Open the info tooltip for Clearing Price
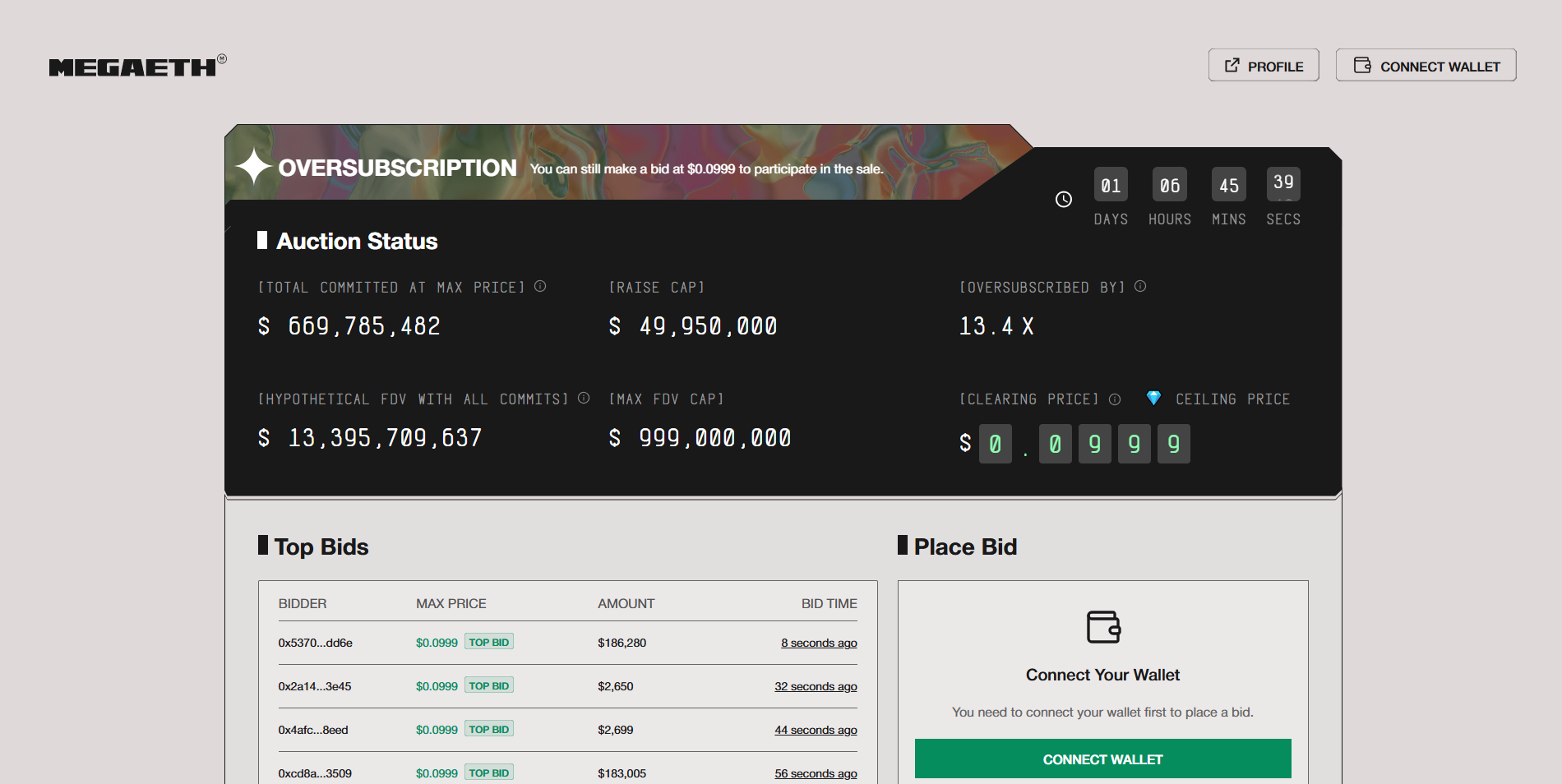This screenshot has width=1562, height=784. [x=1115, y=399]
